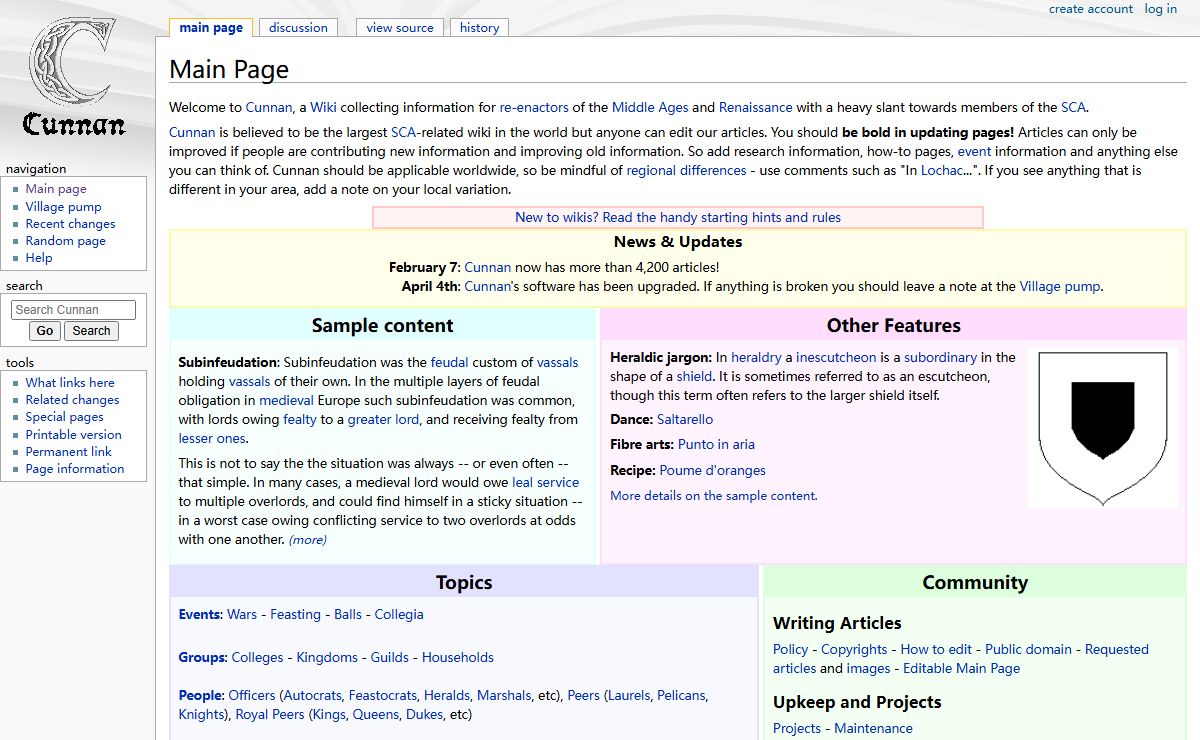
Task: Open the leal service link
Action: (x=545, y=483)
